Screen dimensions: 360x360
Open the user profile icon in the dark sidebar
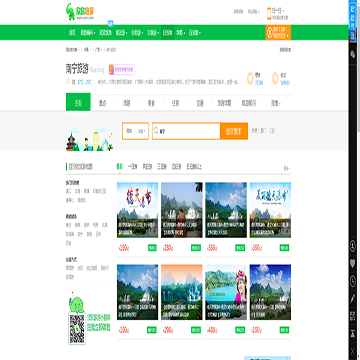[353, 247]
